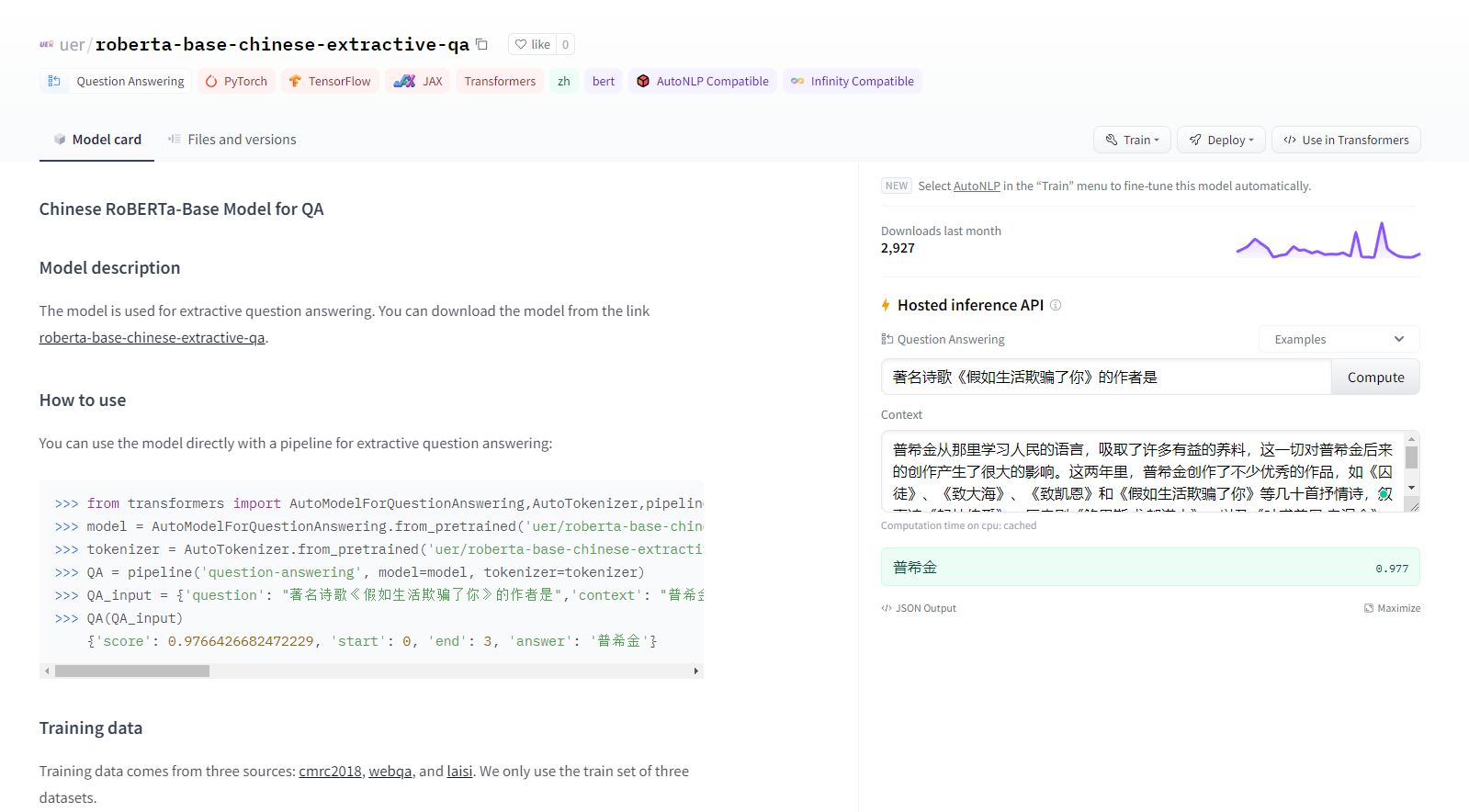The width and height of the screenshot is (1469, 812).
Task: Click the Model card cube icon
Action: 60,140
